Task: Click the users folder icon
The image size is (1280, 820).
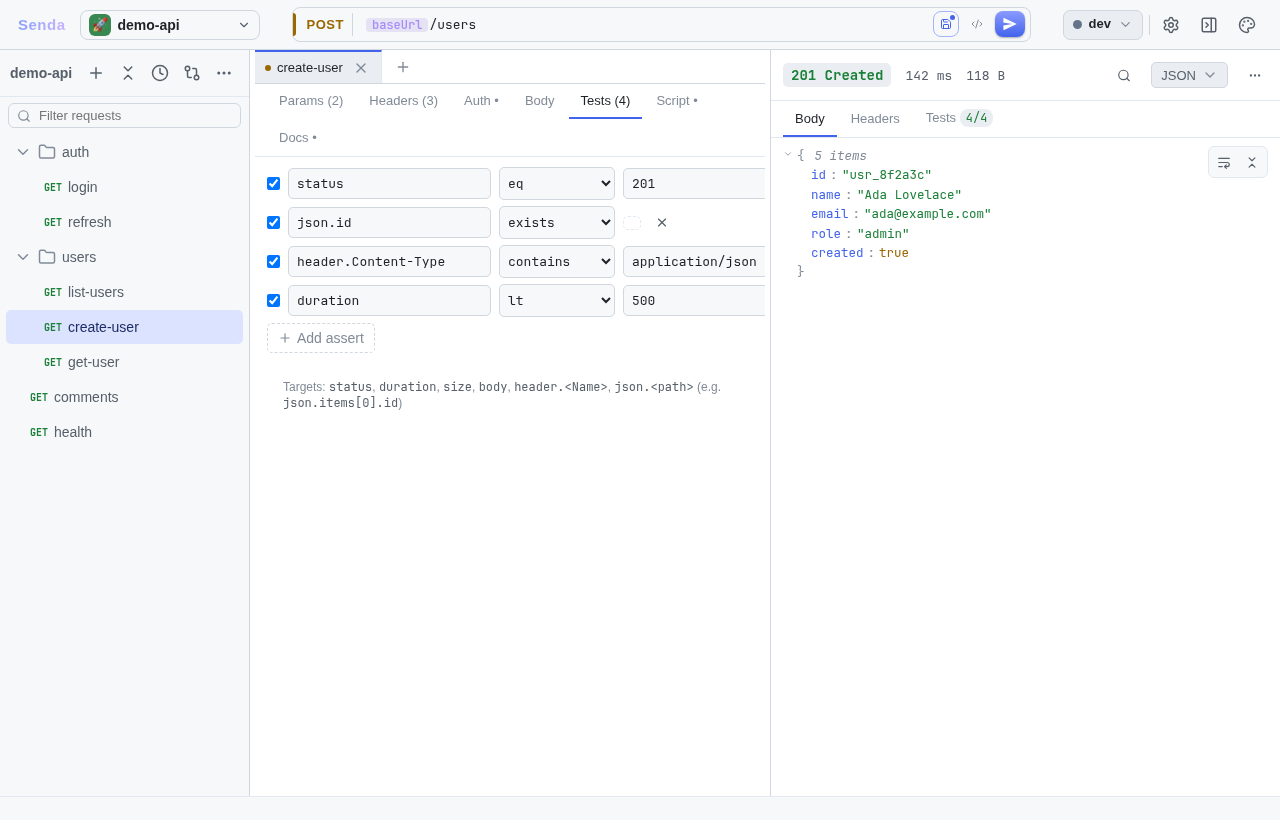Action: point(47,257)
